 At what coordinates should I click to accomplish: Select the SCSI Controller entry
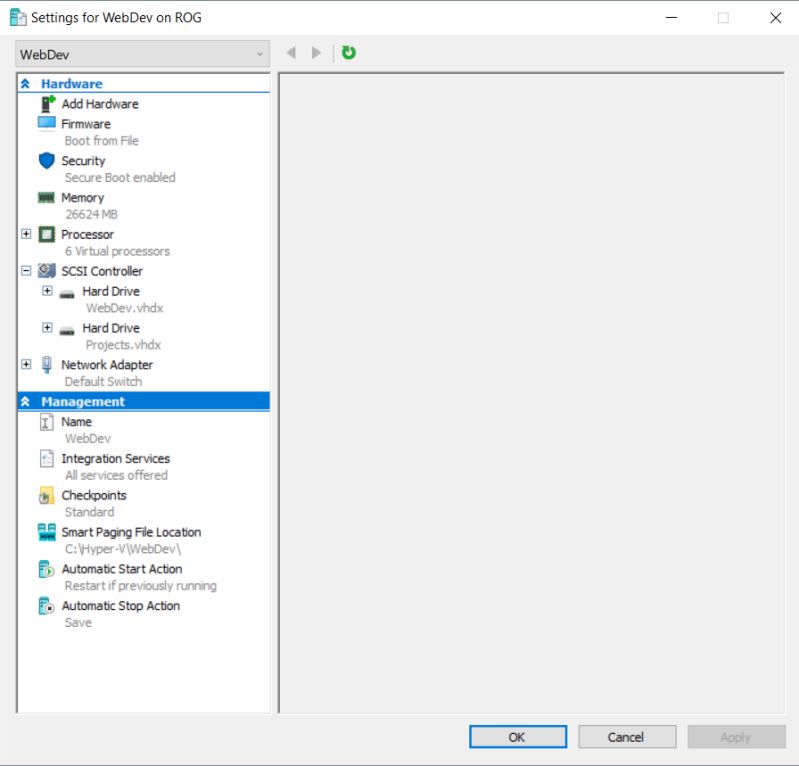(x=102, y=271)
